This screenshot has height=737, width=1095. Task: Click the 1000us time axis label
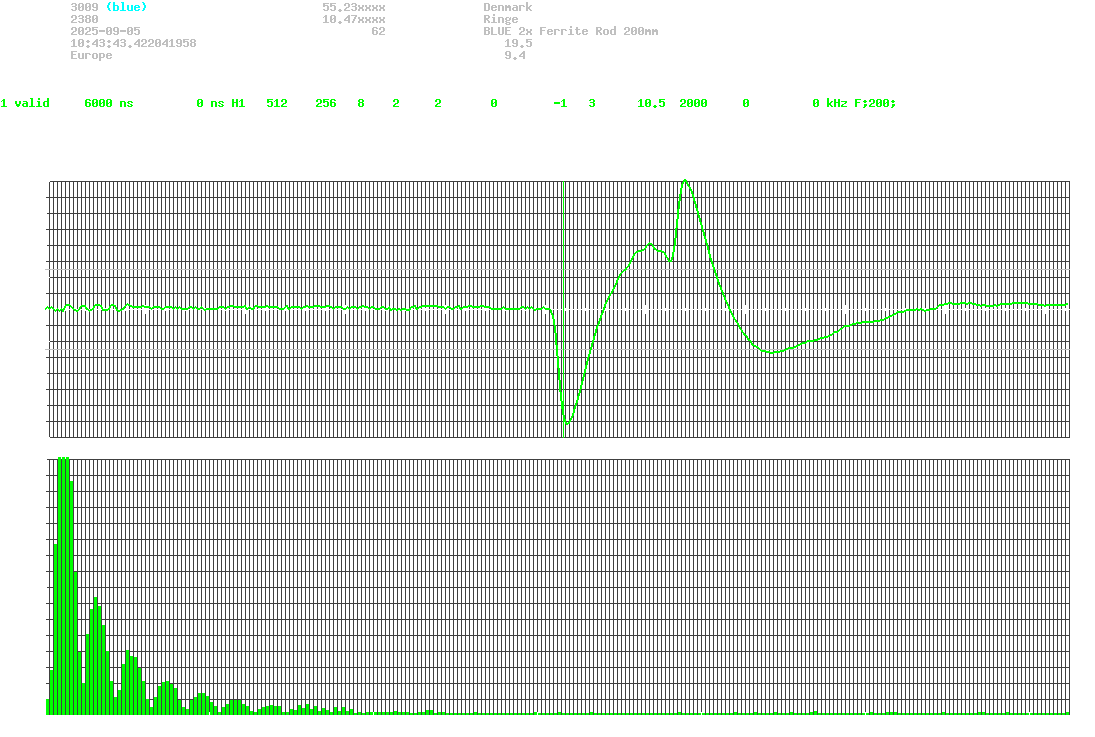1060,451
